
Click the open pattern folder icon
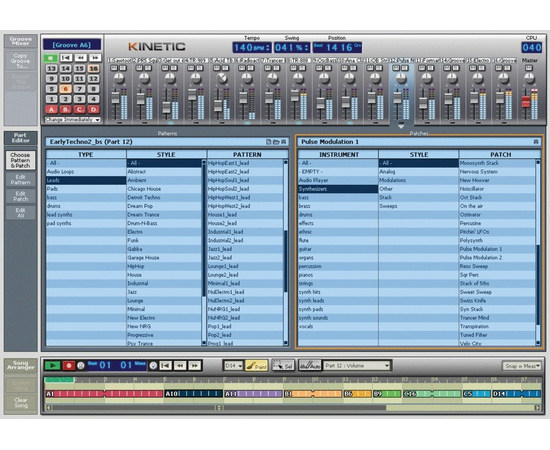(x=276, y=142)
